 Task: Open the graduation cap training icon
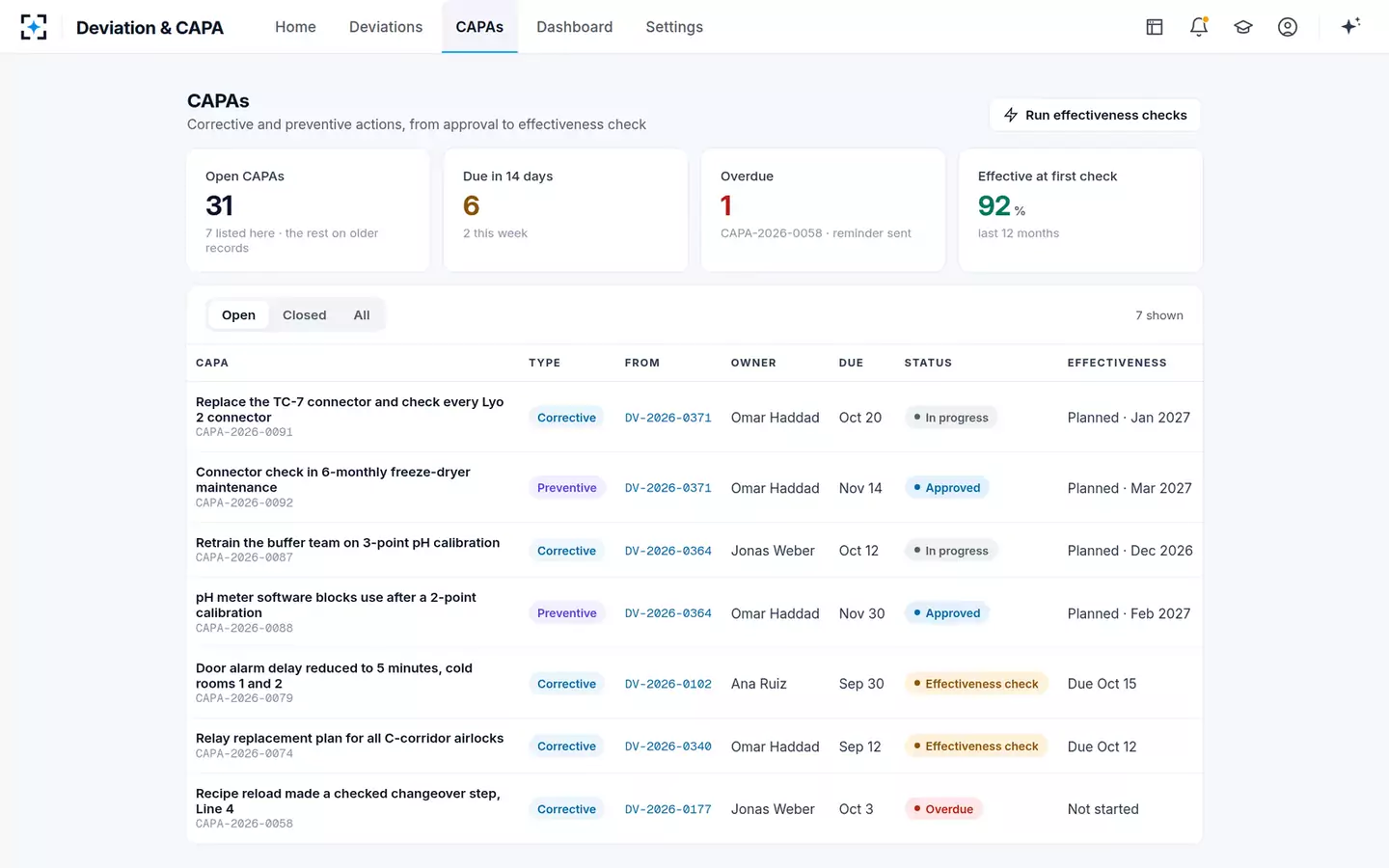(x=1243, y=27)
